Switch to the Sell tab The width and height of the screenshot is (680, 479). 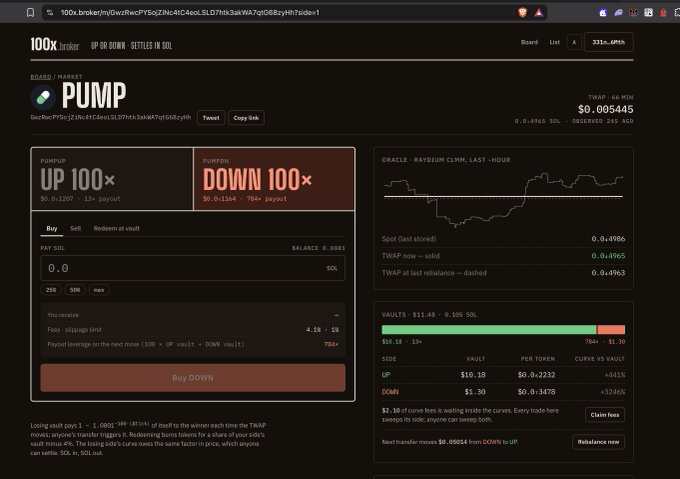click(x=75, y=228)
